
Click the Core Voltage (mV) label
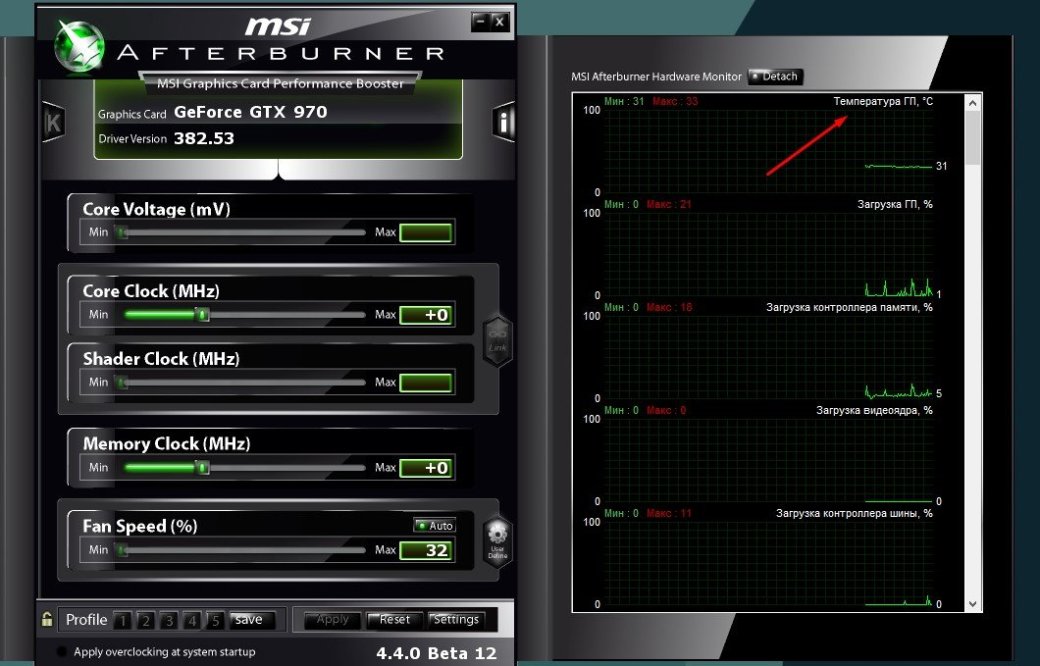pos(157,210)
